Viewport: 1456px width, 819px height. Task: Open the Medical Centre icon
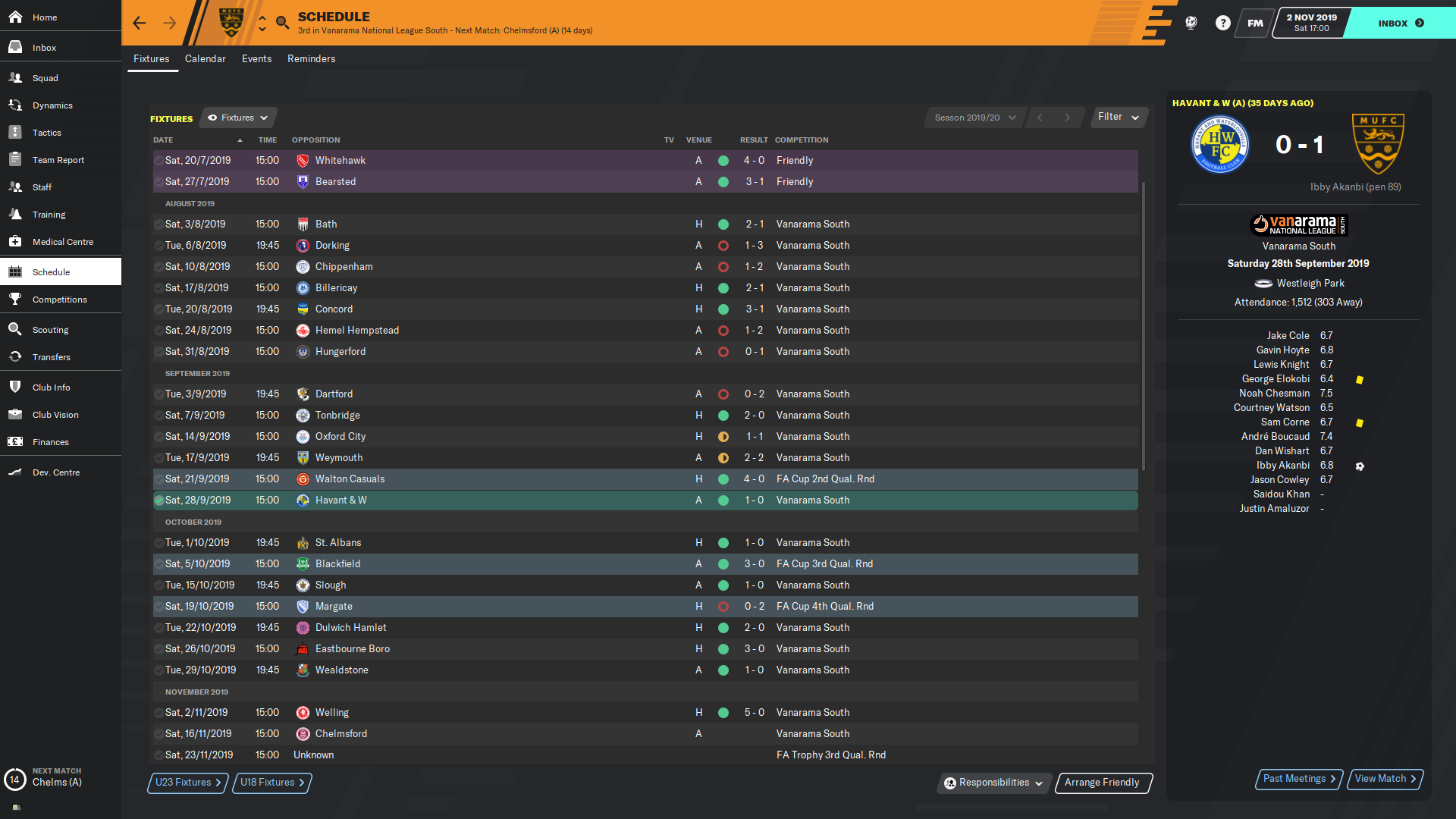click(15, 242)
